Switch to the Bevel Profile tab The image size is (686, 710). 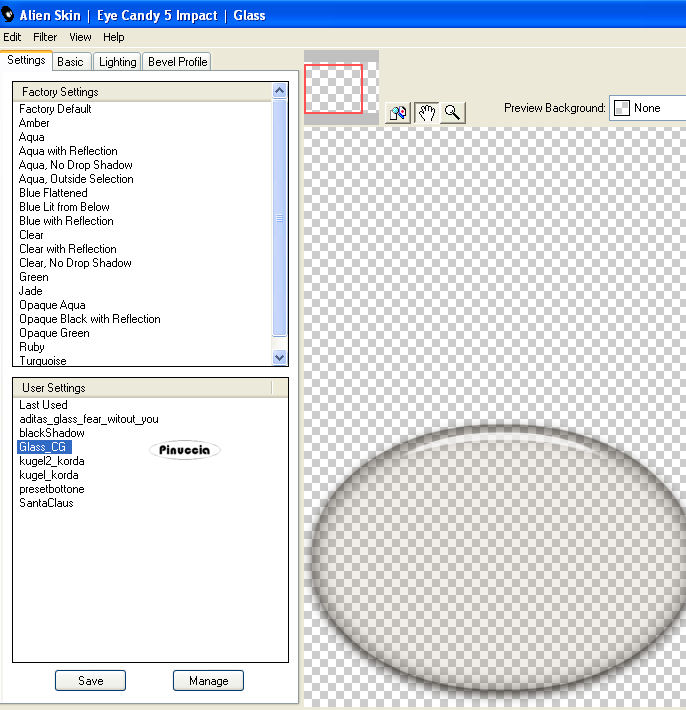pyautogui.click(x=177, y=62)
